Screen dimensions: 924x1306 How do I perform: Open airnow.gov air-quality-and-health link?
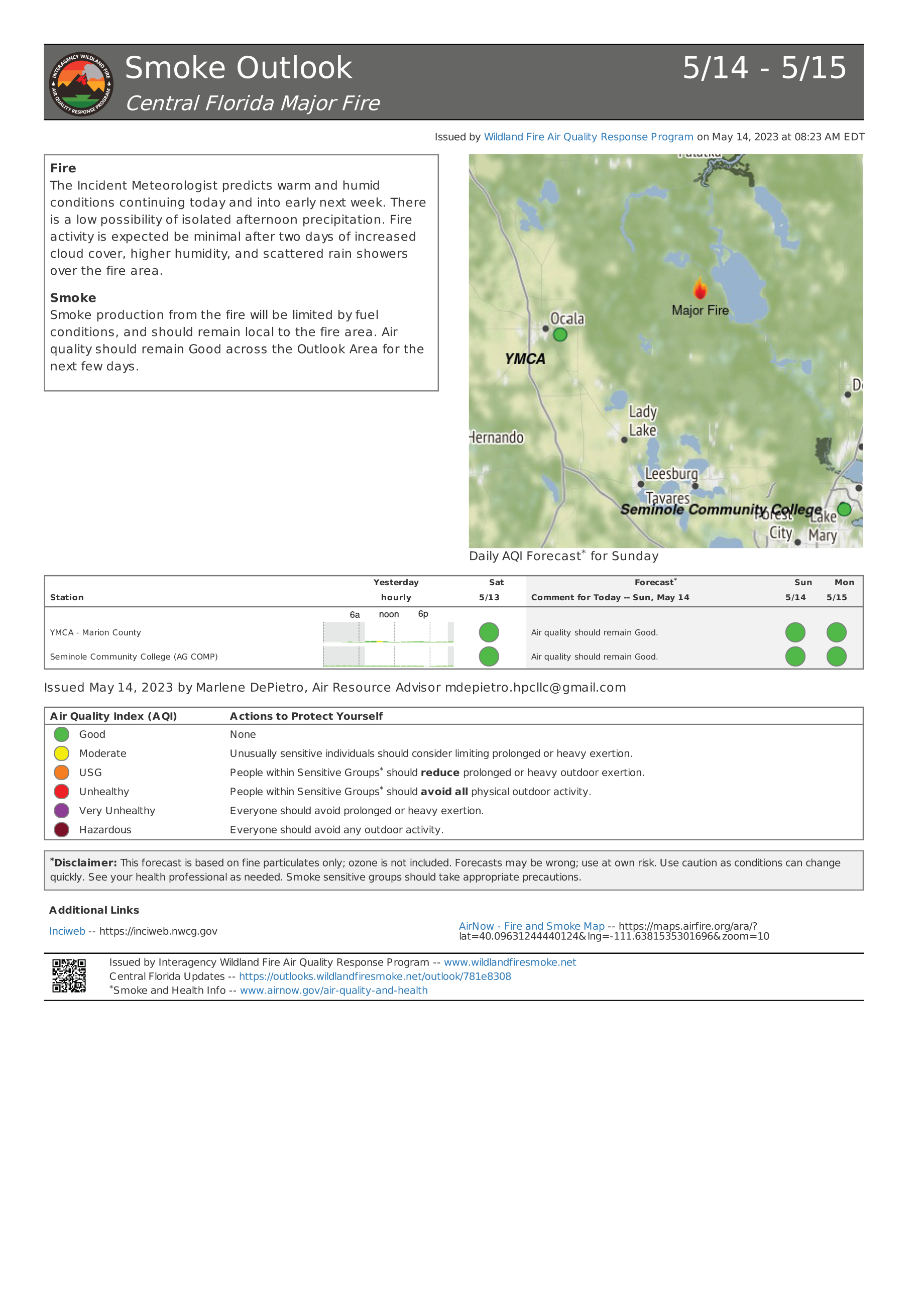point(333,990)
